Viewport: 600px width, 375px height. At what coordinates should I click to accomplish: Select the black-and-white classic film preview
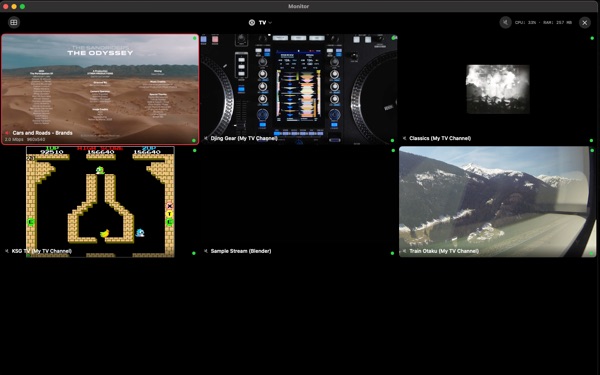tap(498, 89)
